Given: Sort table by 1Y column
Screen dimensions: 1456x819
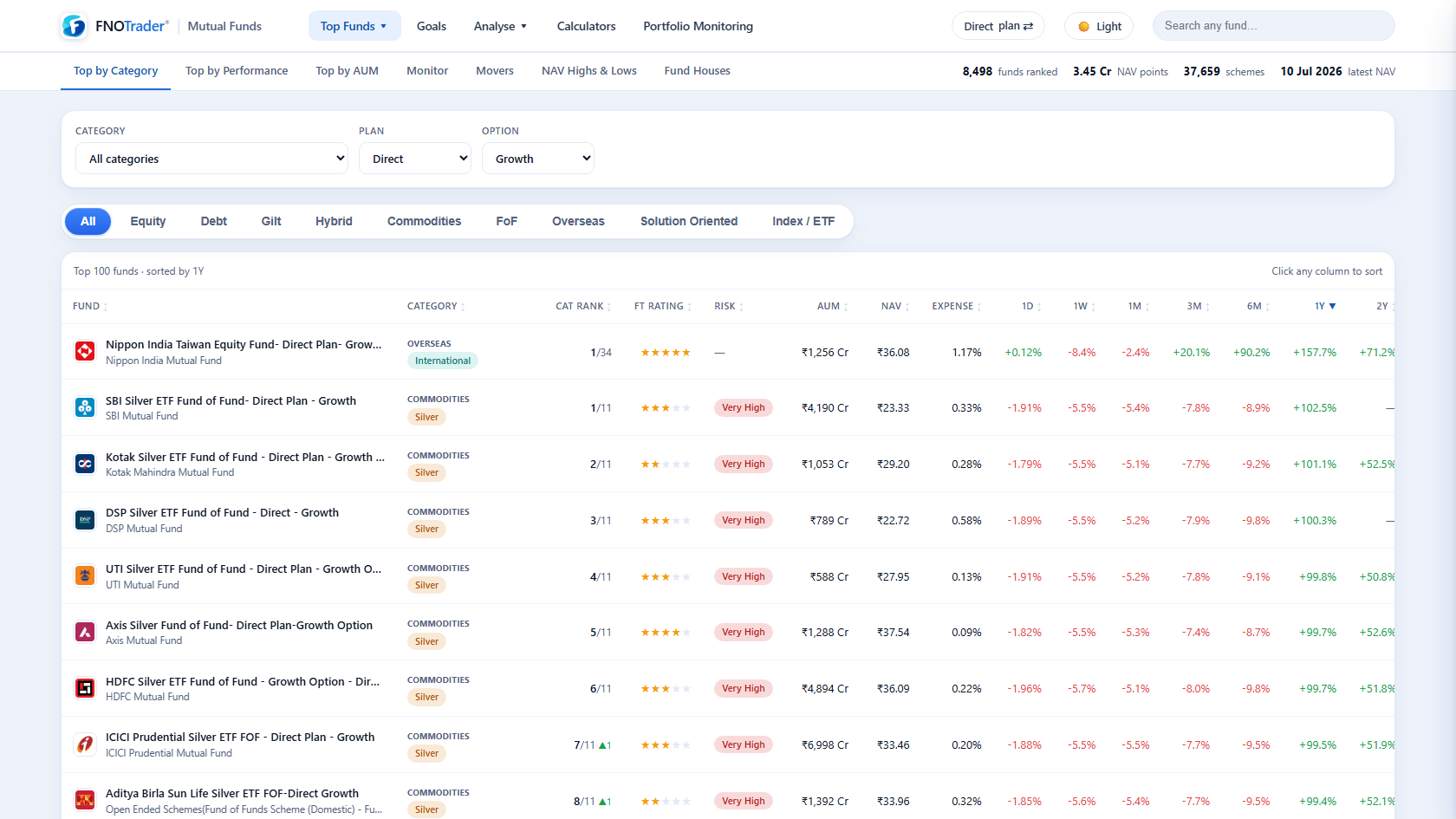Looking at the screenshot, I should [1325, 306].
